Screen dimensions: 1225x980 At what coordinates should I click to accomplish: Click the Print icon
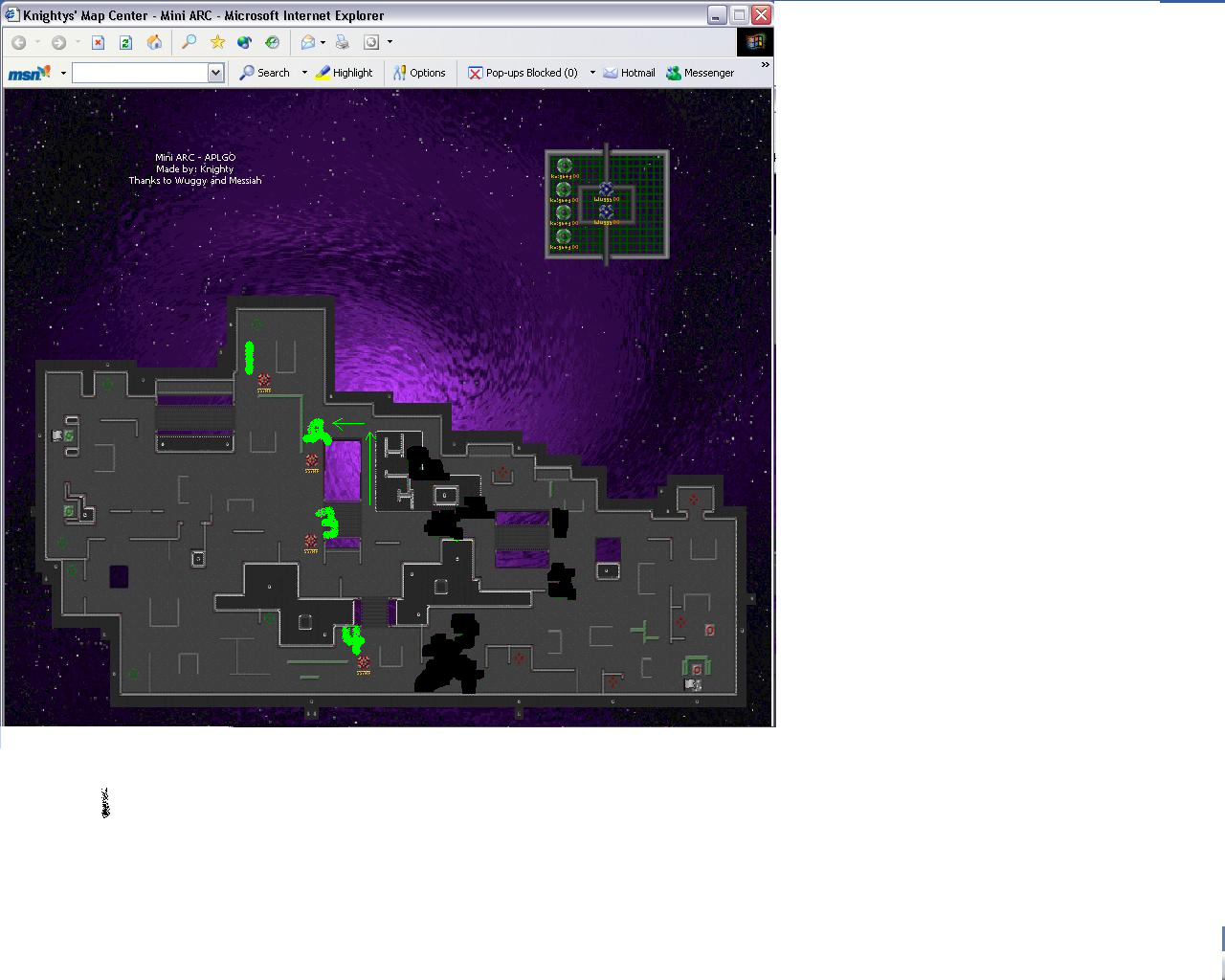point(342,42)
